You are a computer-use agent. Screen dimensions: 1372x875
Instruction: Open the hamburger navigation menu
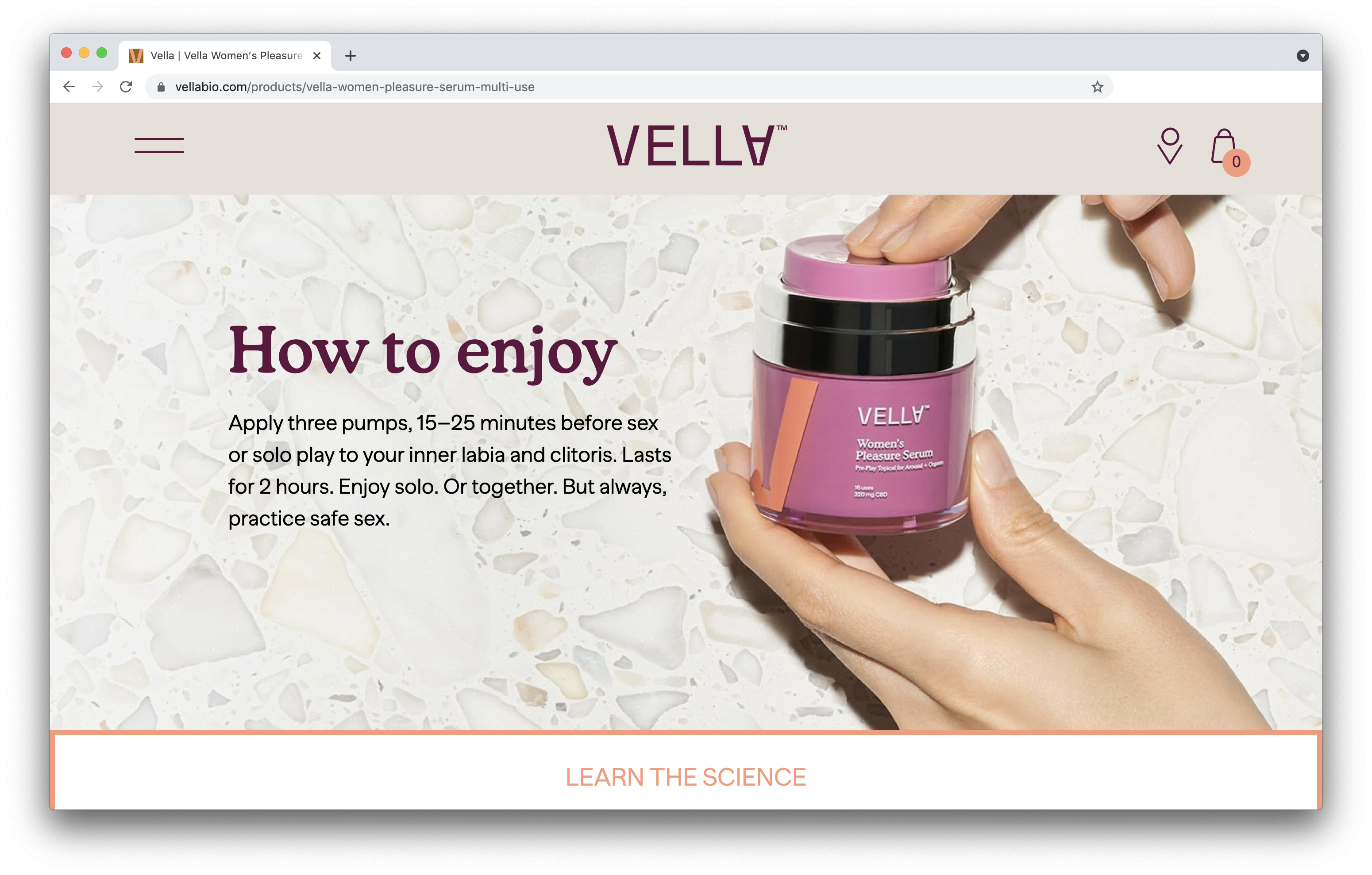click(159, 145)
